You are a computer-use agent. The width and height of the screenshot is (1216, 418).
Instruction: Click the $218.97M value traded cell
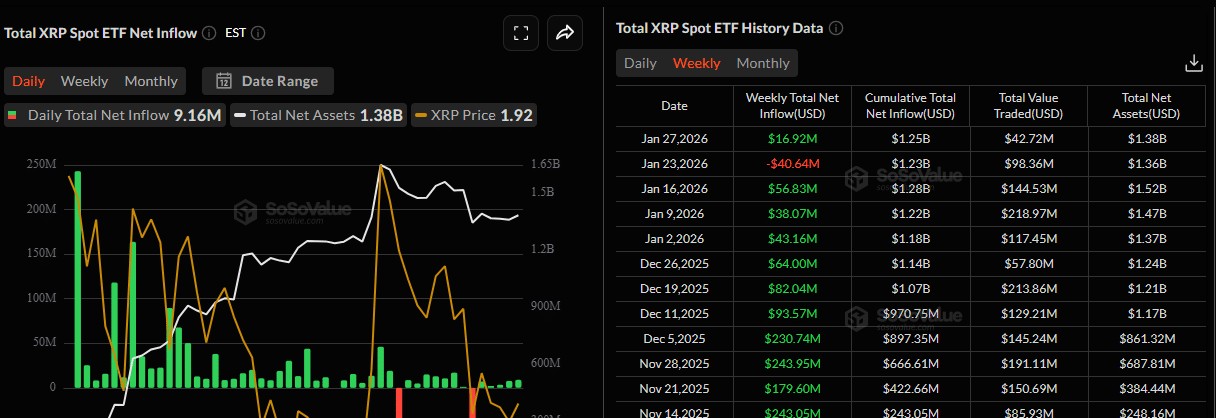point(1029,214)
